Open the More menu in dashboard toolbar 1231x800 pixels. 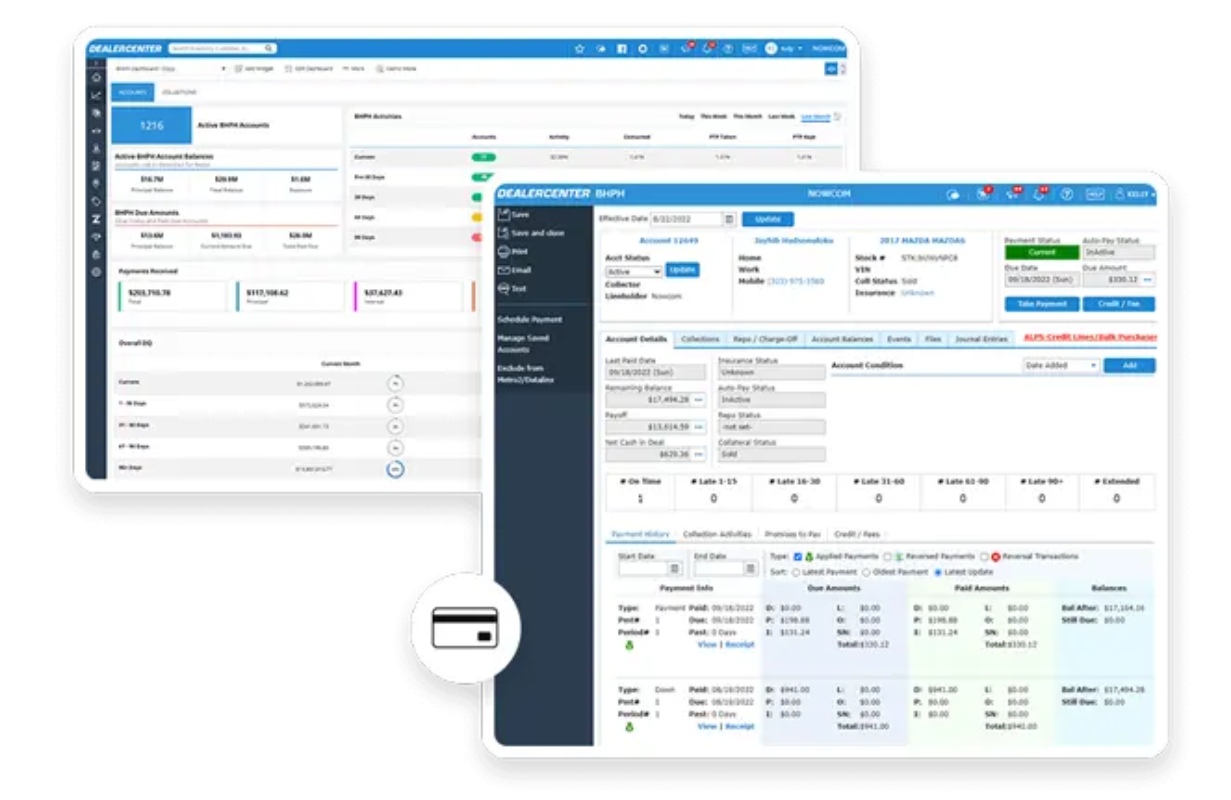[353, 68]
